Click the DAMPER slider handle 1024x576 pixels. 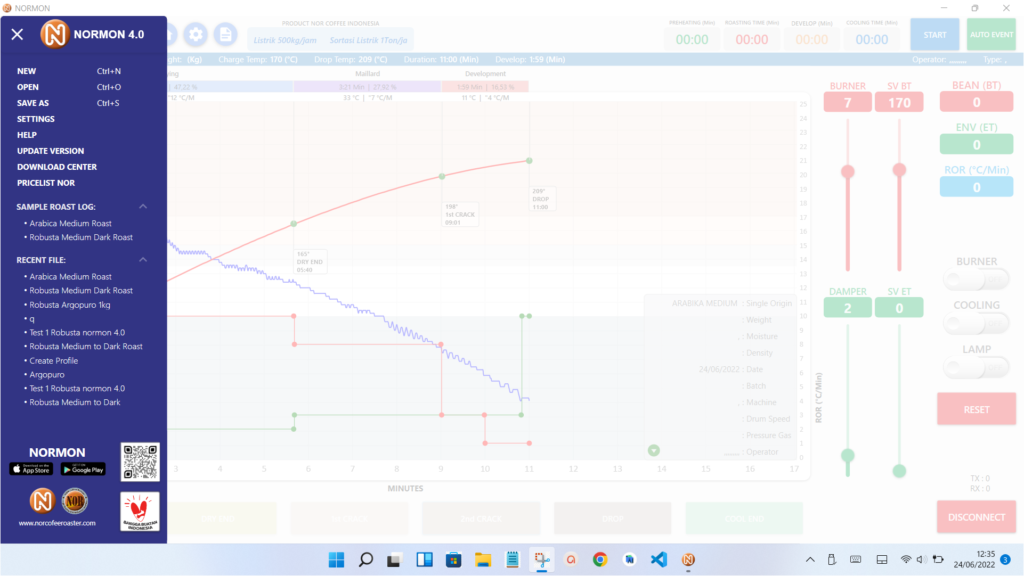(848, 455)
